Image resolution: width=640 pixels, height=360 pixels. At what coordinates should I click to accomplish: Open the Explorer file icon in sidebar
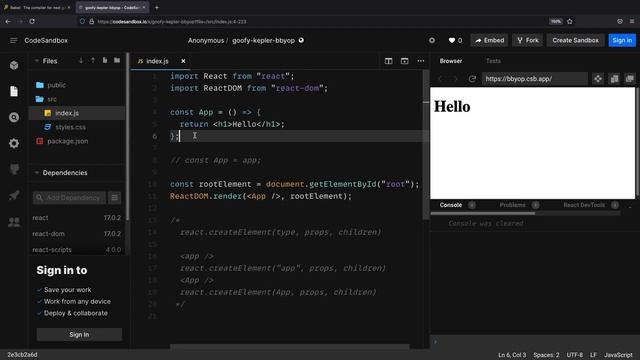click(14, 91)
